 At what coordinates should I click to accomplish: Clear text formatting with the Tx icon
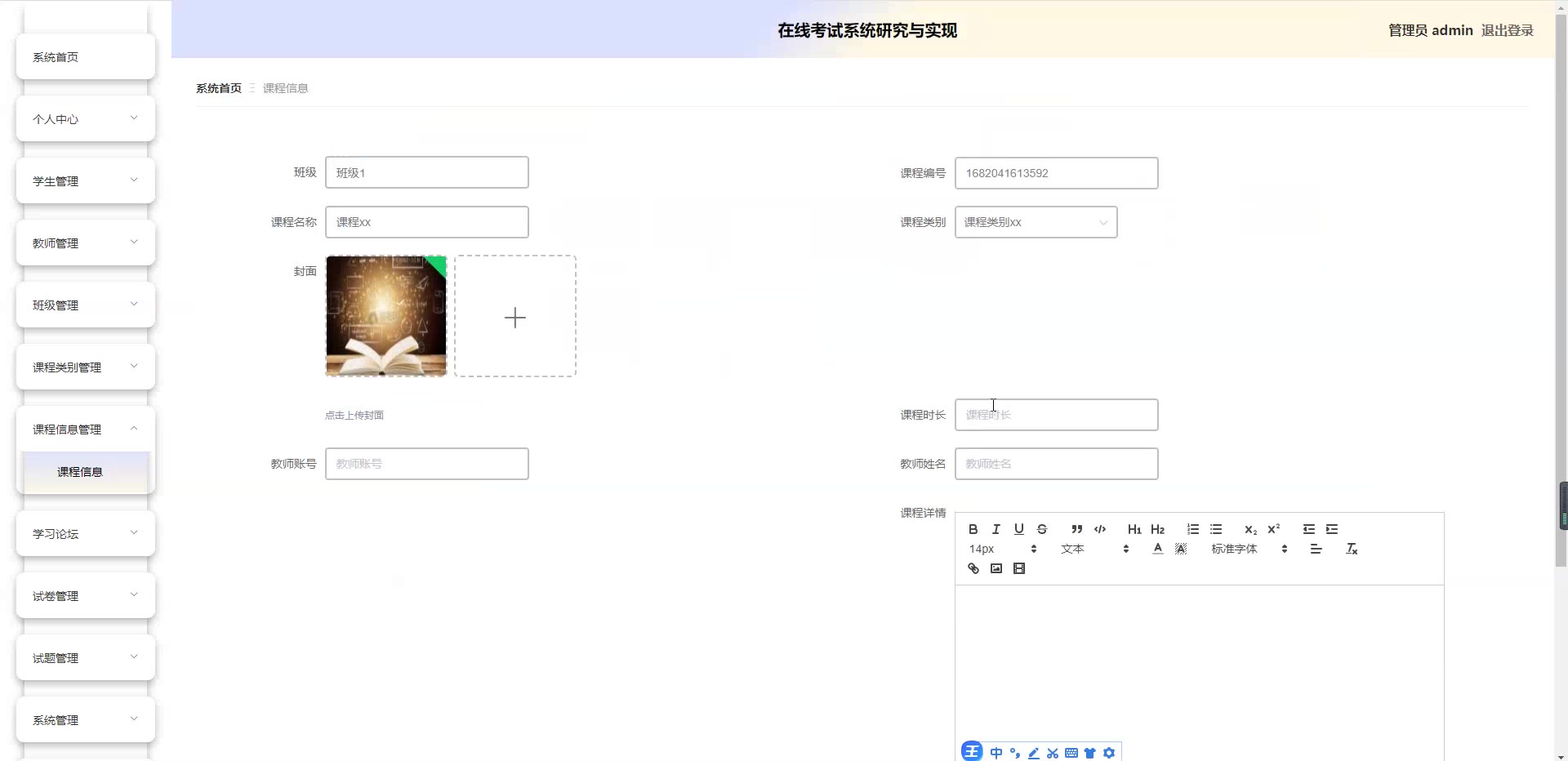[x=1352, y=549]
